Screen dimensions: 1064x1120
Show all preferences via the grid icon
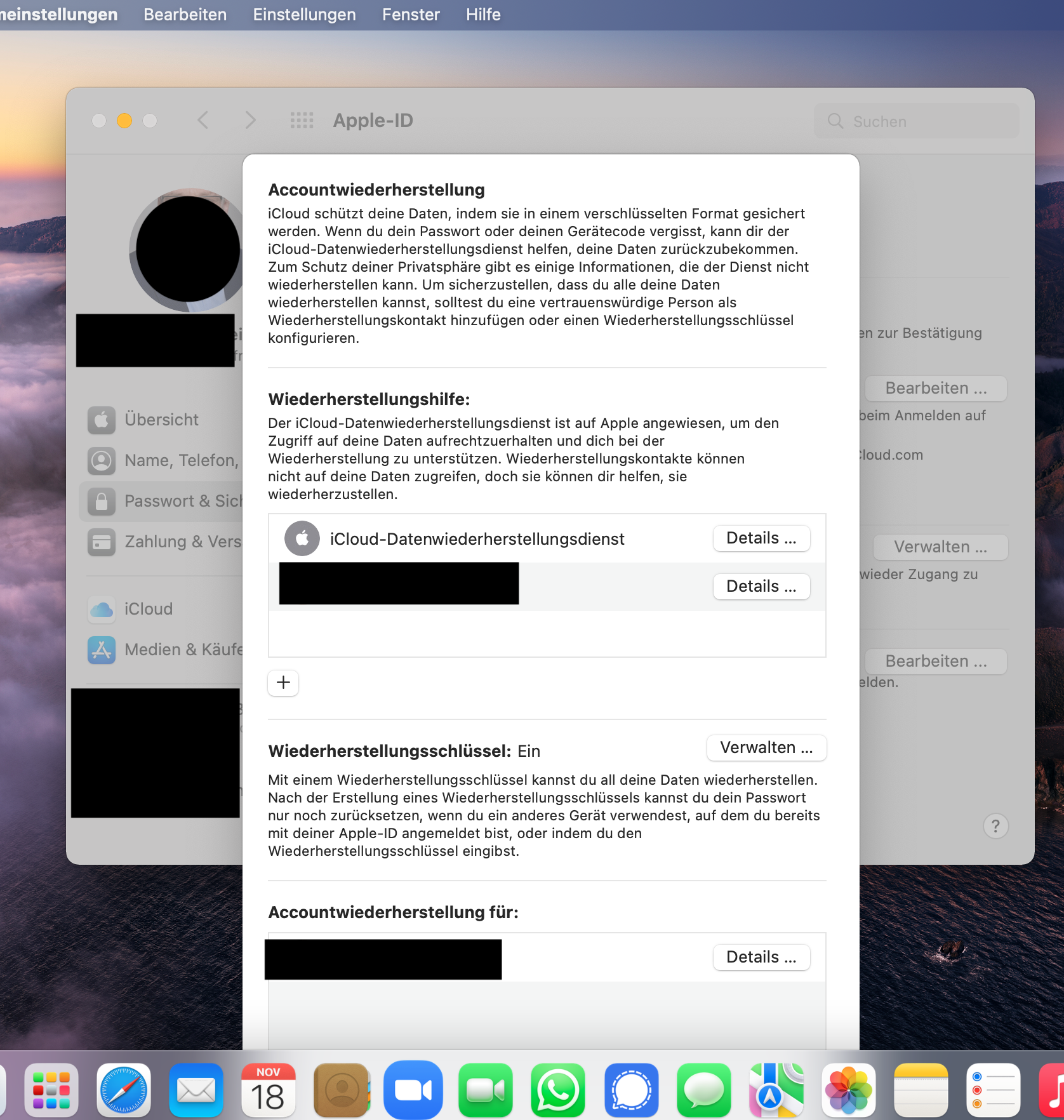coord(302,120)
